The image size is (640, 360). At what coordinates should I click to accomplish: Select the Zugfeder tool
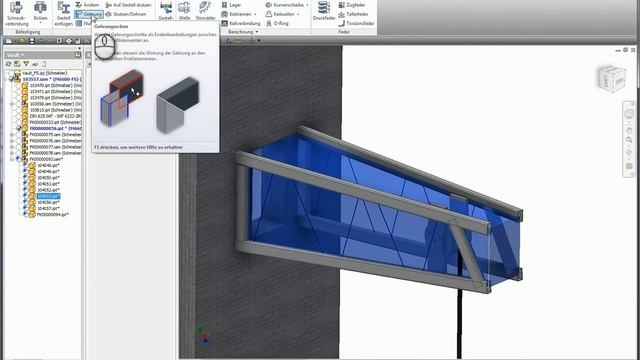click(x=352, y=5)
